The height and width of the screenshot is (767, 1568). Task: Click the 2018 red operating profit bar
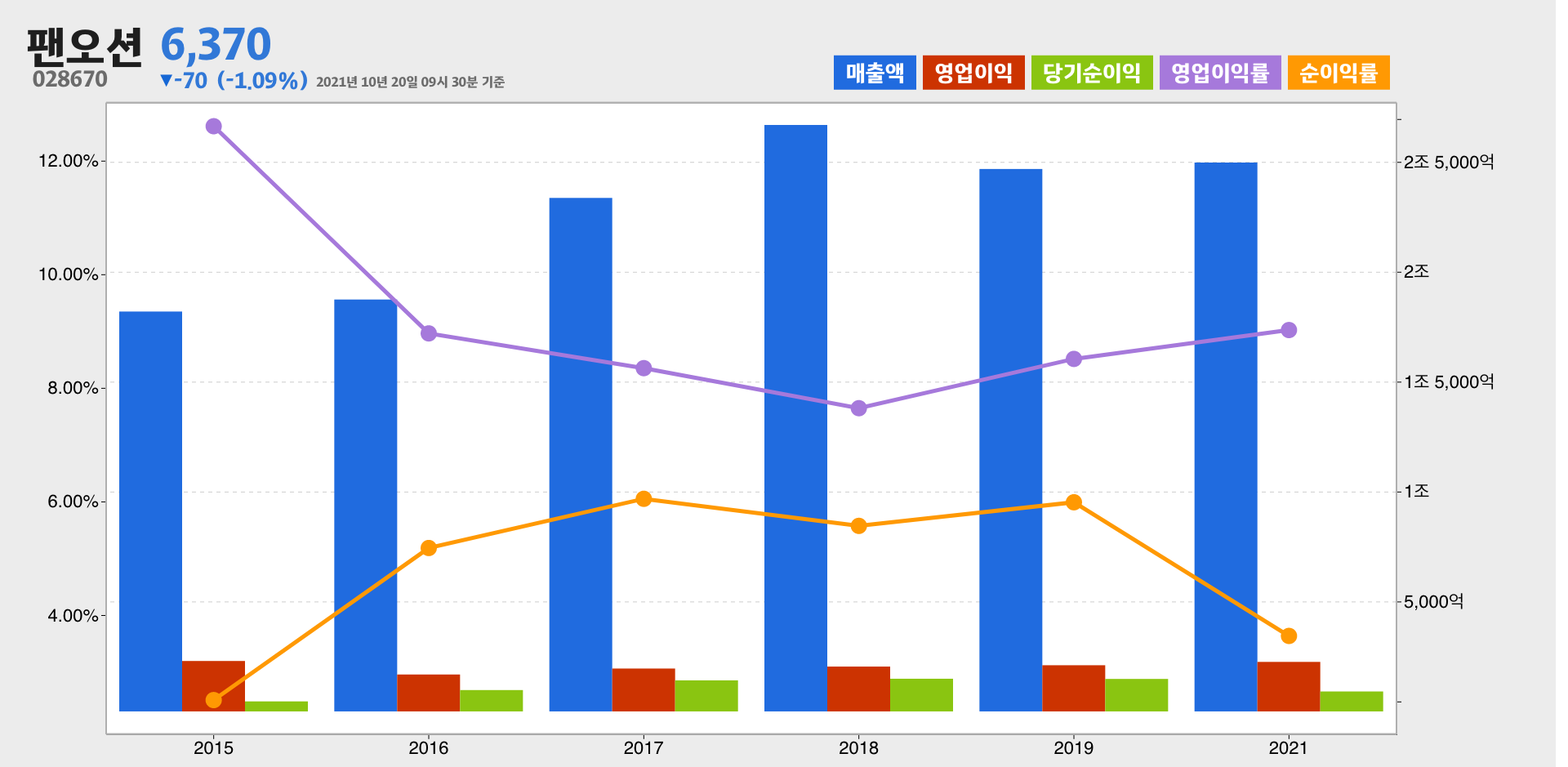pos(858,689)
